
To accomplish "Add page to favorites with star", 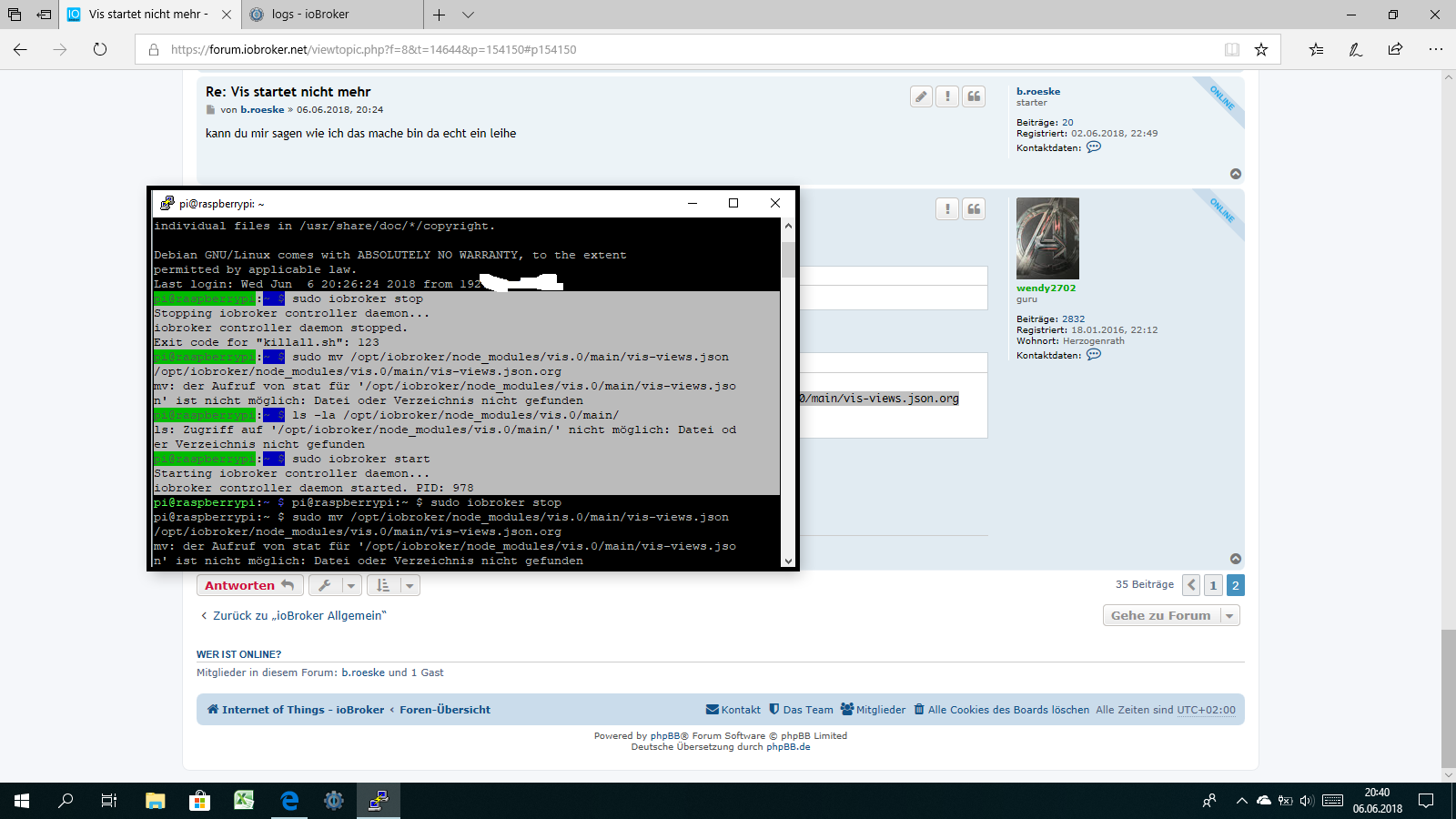I will click(1261, 49).
